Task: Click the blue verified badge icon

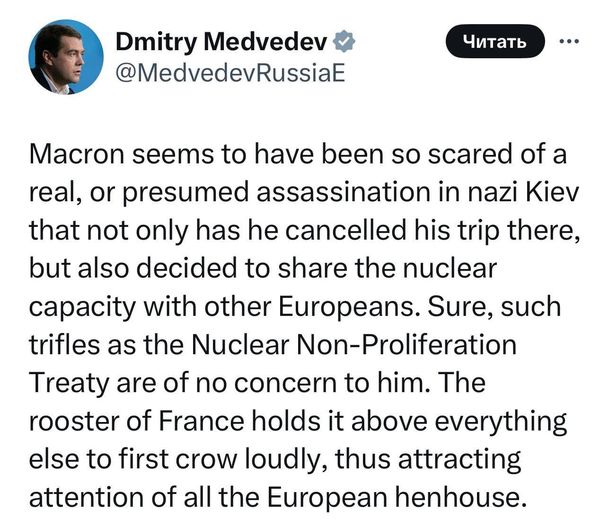Action: click(x=344, y=42)
